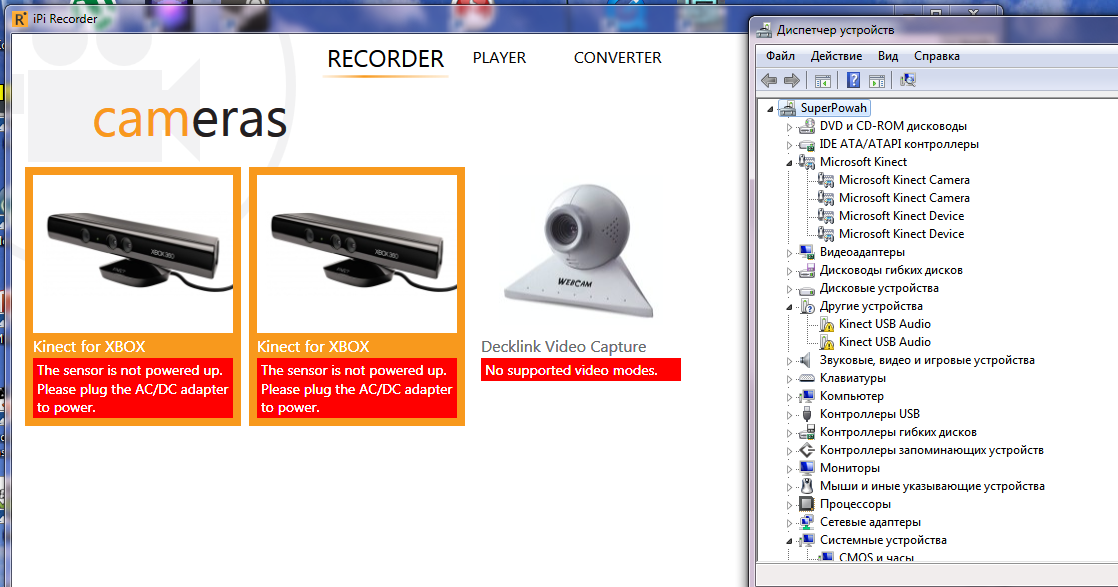This screenshot has width=1118, height=587.
Task: Click the Forward arrow in Device Manager toolbar
Action: 791,81
